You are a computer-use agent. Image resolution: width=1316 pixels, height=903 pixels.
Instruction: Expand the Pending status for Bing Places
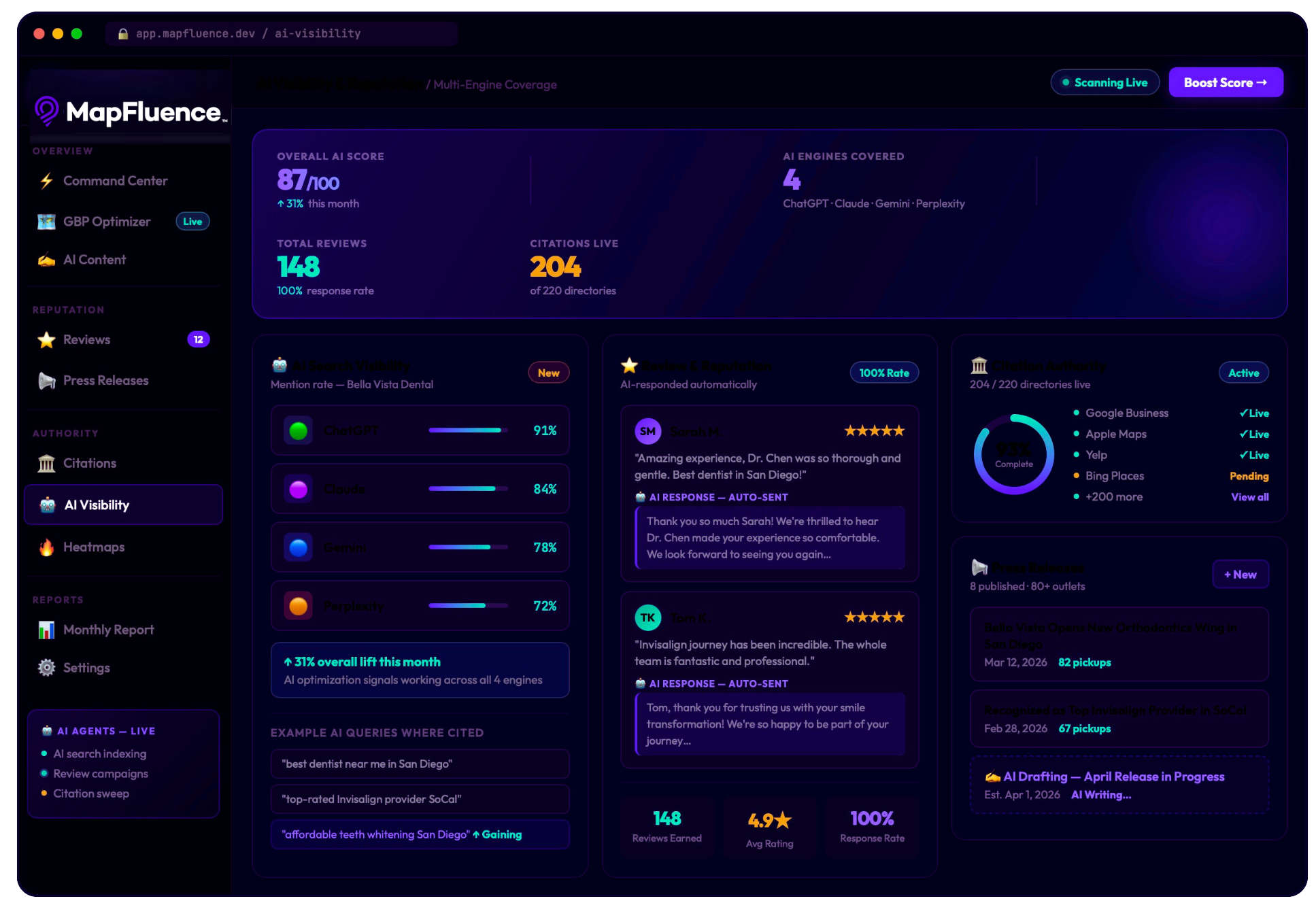1249,476
